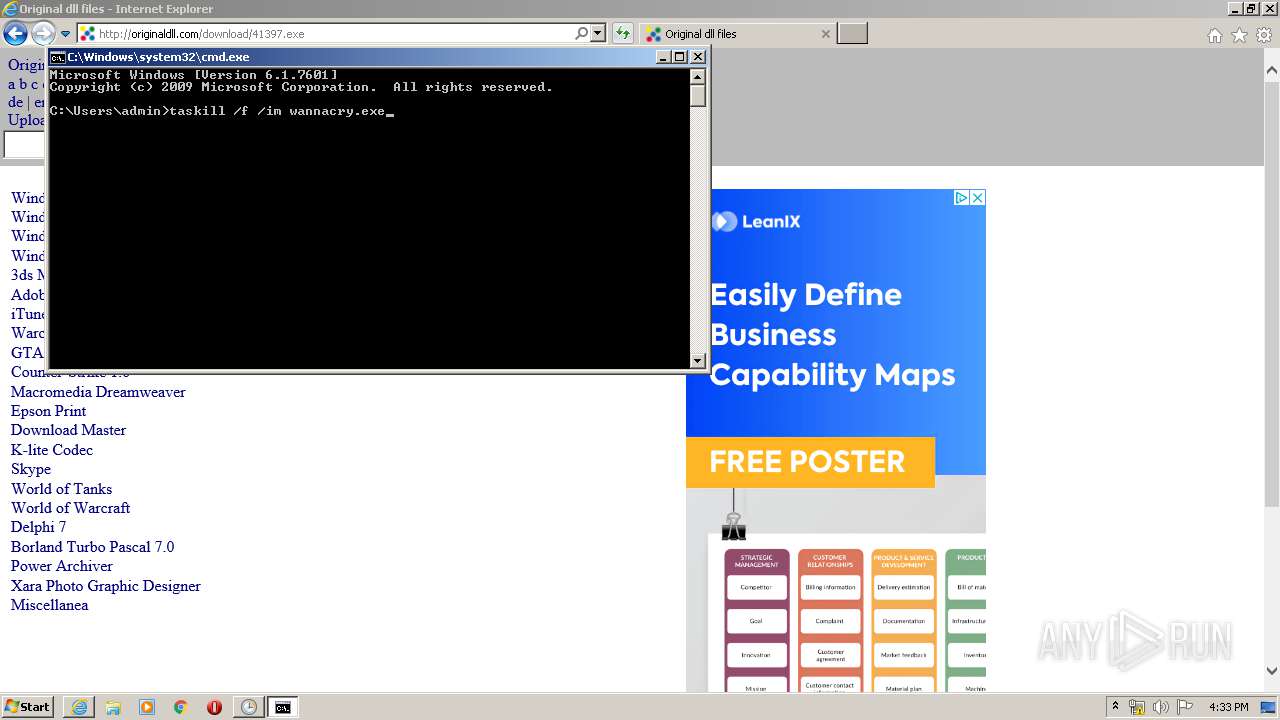Click the cmd.exe taskbar button

tap(283, 707)
